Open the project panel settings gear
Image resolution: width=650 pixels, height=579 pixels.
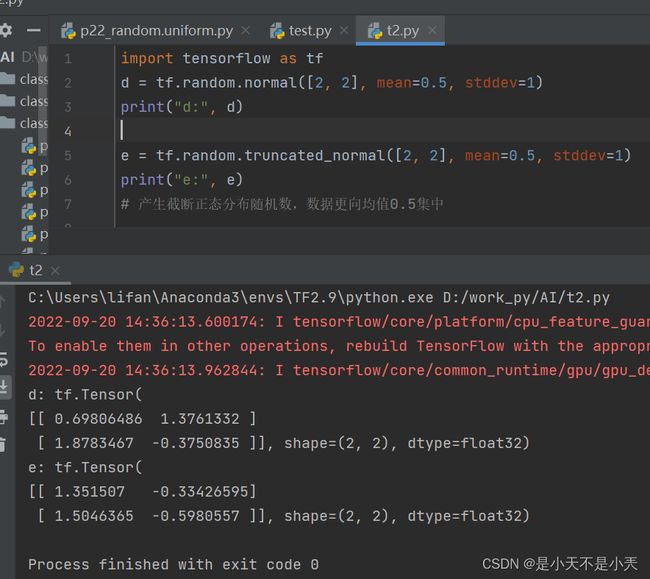pos(6,30)
